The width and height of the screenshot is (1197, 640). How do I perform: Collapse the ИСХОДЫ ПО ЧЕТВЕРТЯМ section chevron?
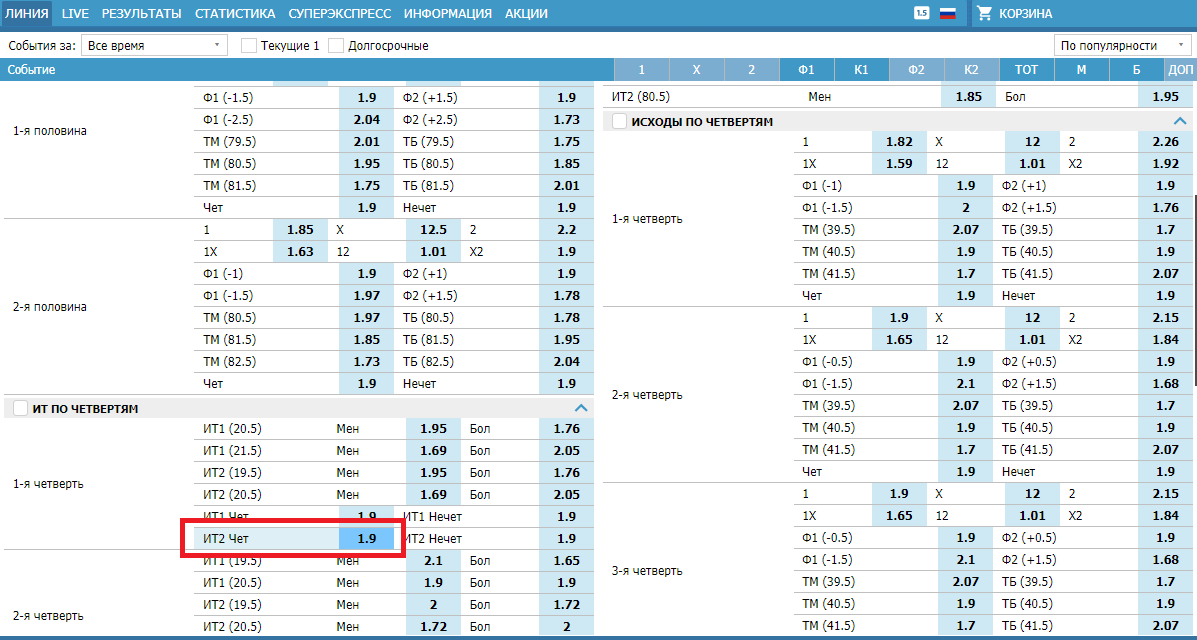click(x=1180, y=121)
